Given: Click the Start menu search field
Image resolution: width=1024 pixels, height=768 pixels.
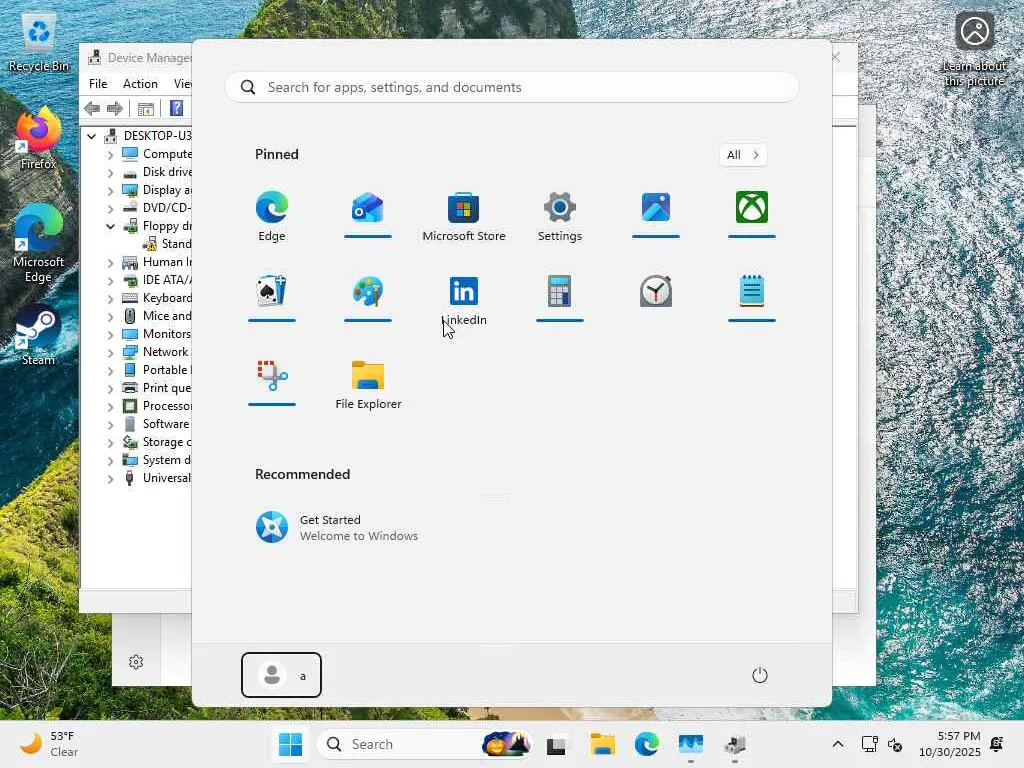Looking at the screenshot, I should click(512, 87).
